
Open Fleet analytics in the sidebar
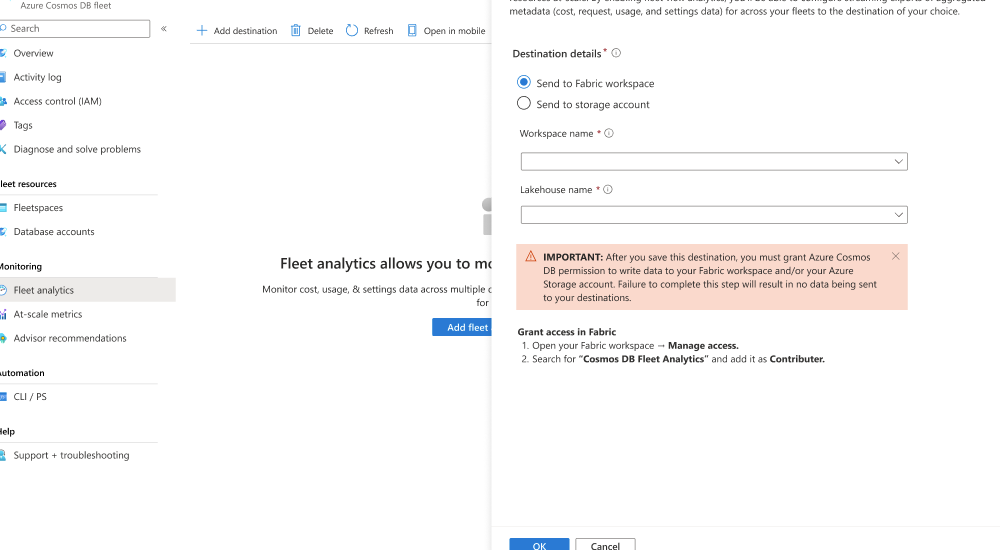[44, 290]
